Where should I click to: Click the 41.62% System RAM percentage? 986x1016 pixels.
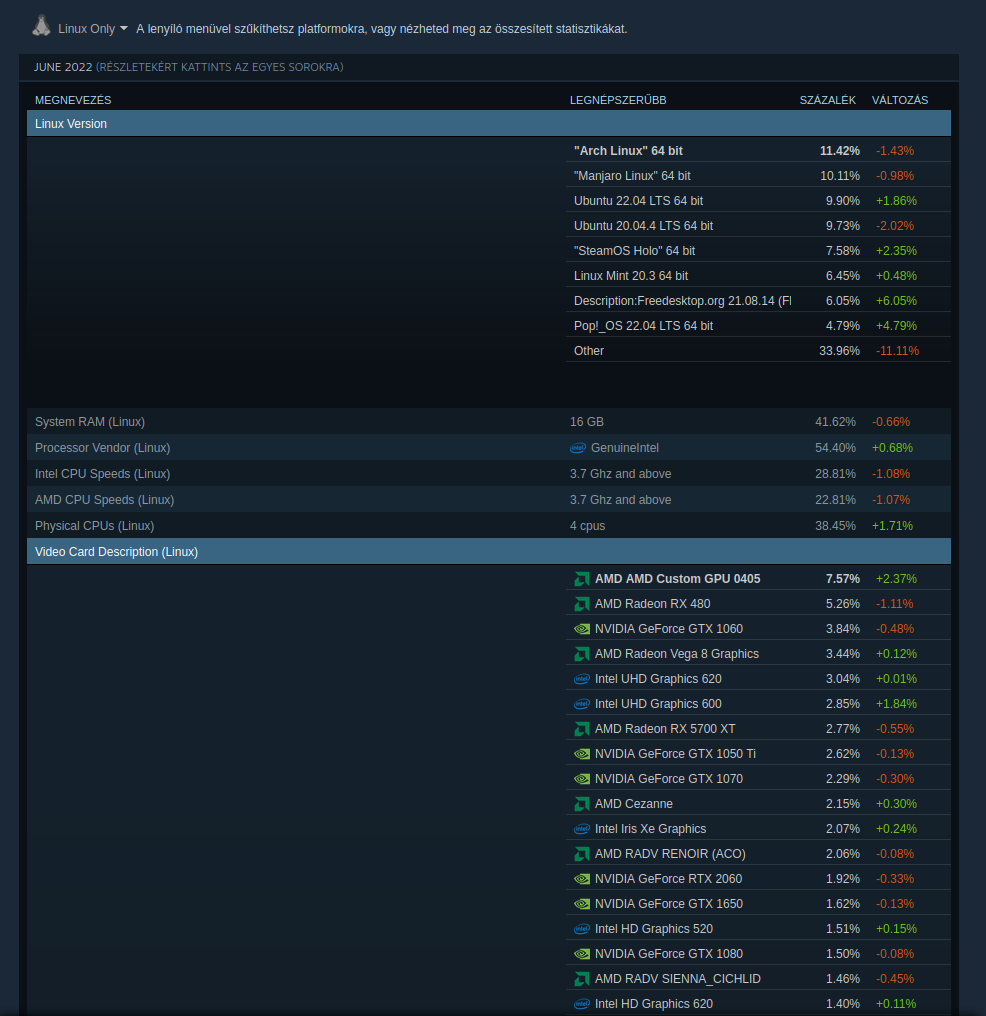tap(835, 422)
